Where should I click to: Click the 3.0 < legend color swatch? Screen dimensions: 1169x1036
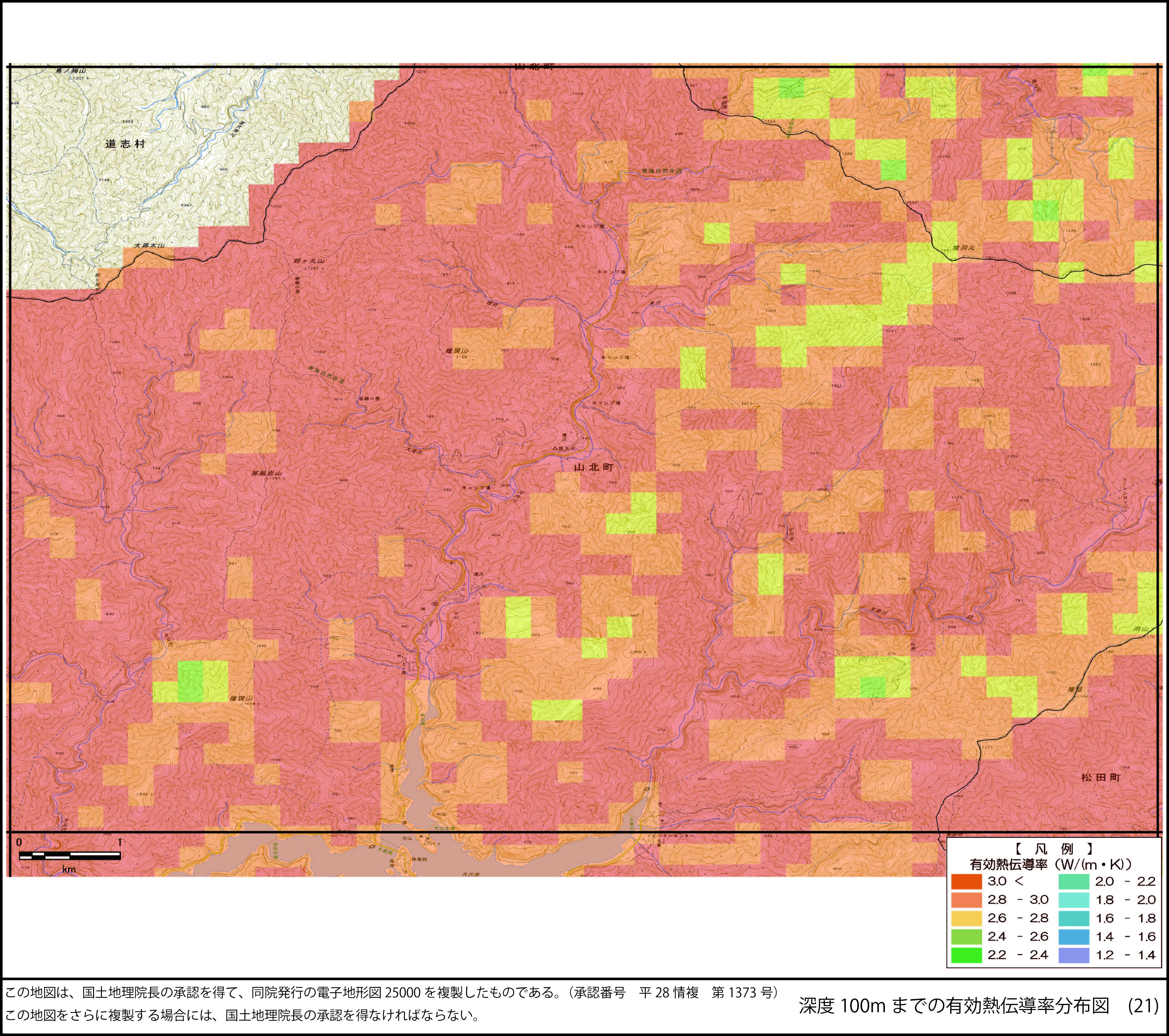click(x=966, y=882)
